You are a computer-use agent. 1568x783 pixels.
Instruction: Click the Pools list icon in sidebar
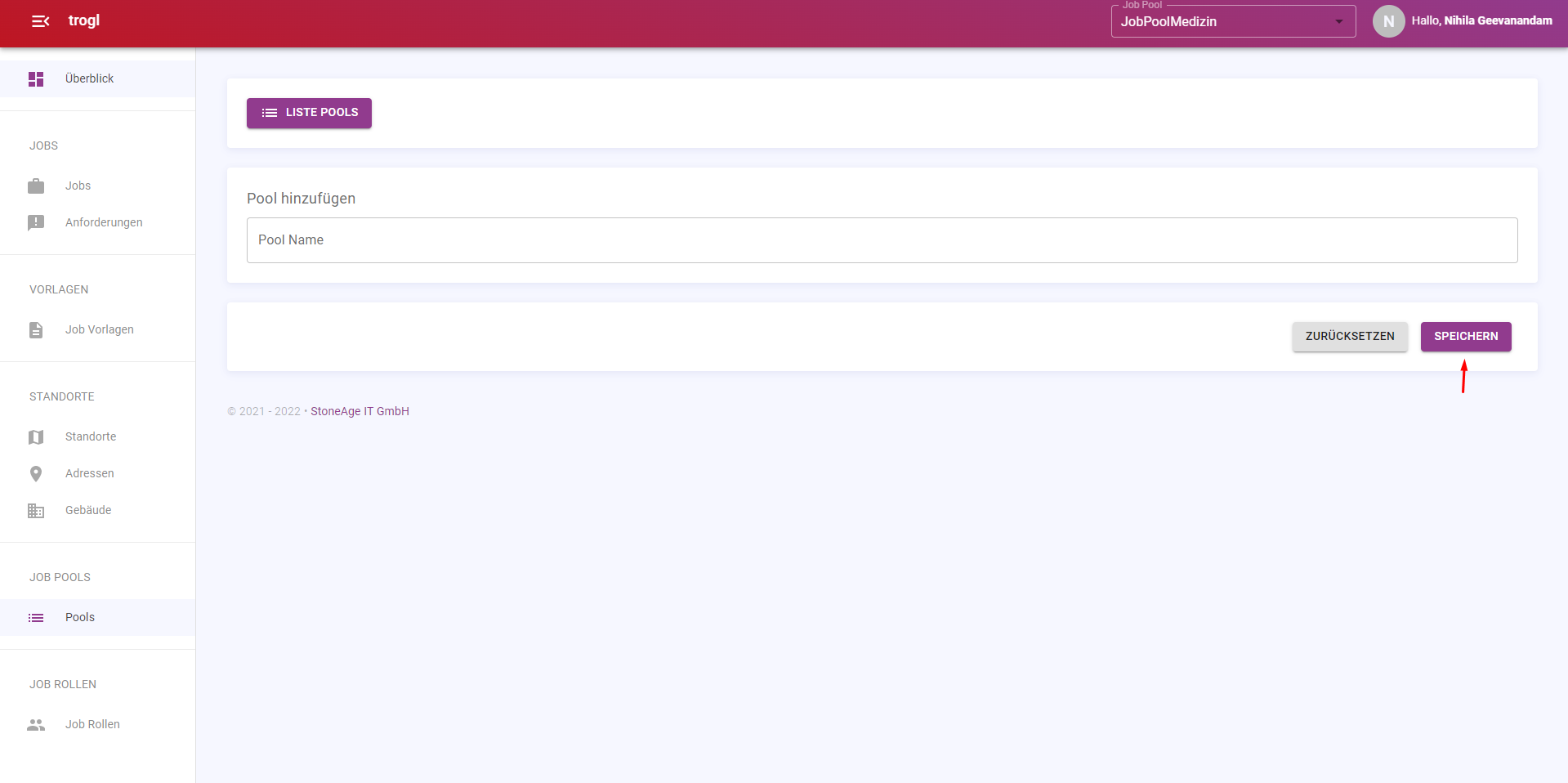[36, 618]
